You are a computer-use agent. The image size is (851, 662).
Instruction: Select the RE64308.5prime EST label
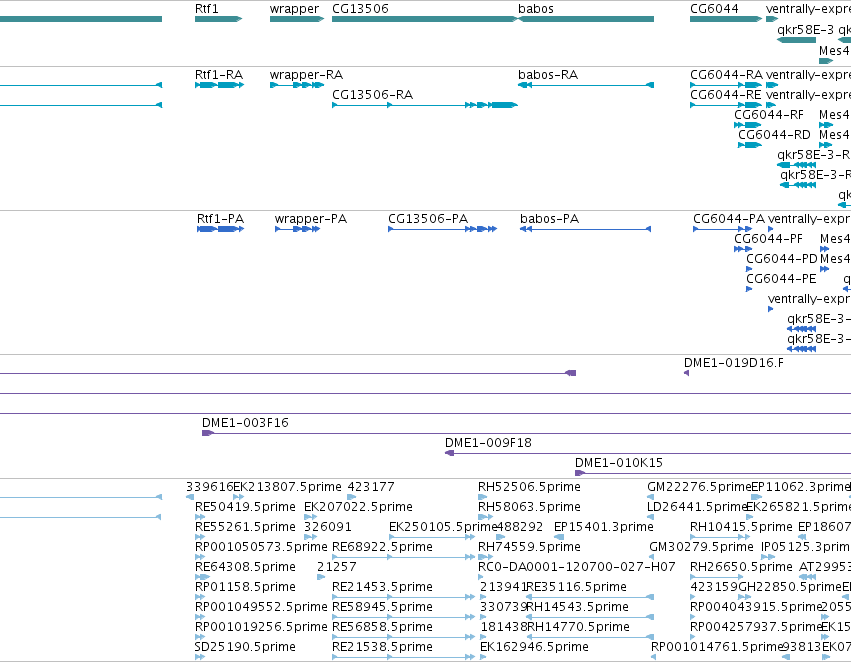point(245,567)
